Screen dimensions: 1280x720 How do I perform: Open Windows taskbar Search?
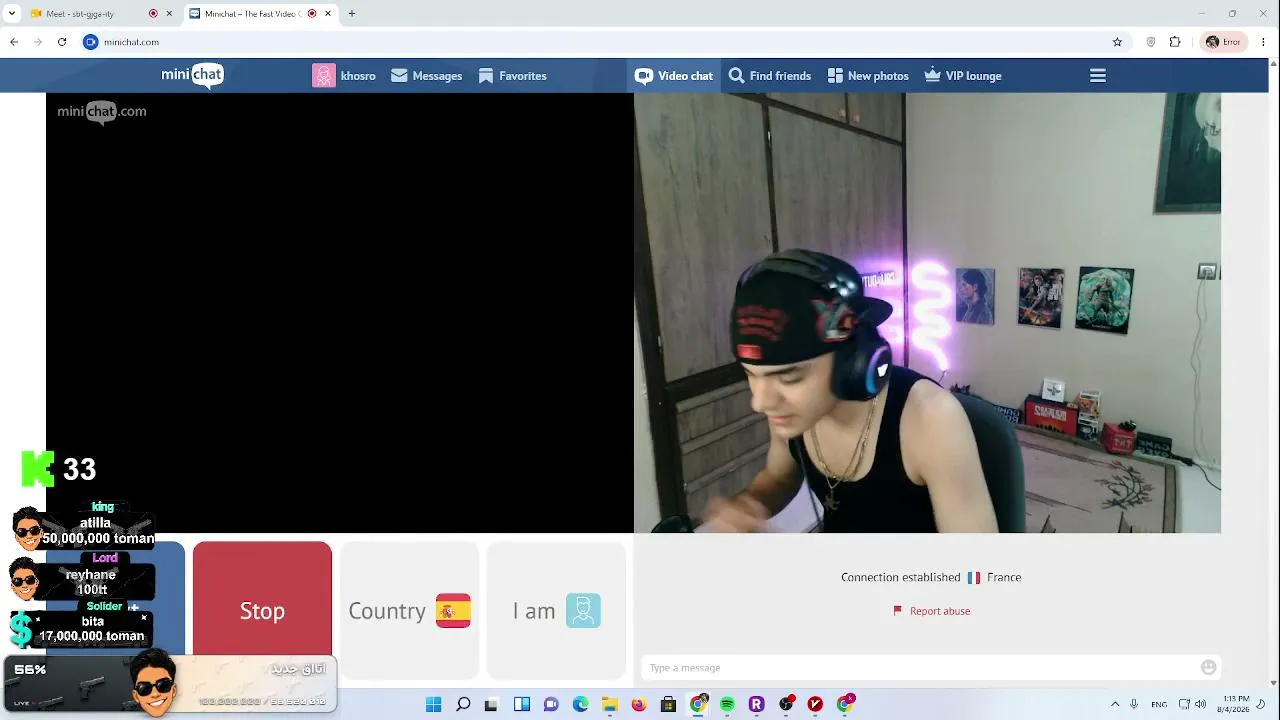pos(463,705)
